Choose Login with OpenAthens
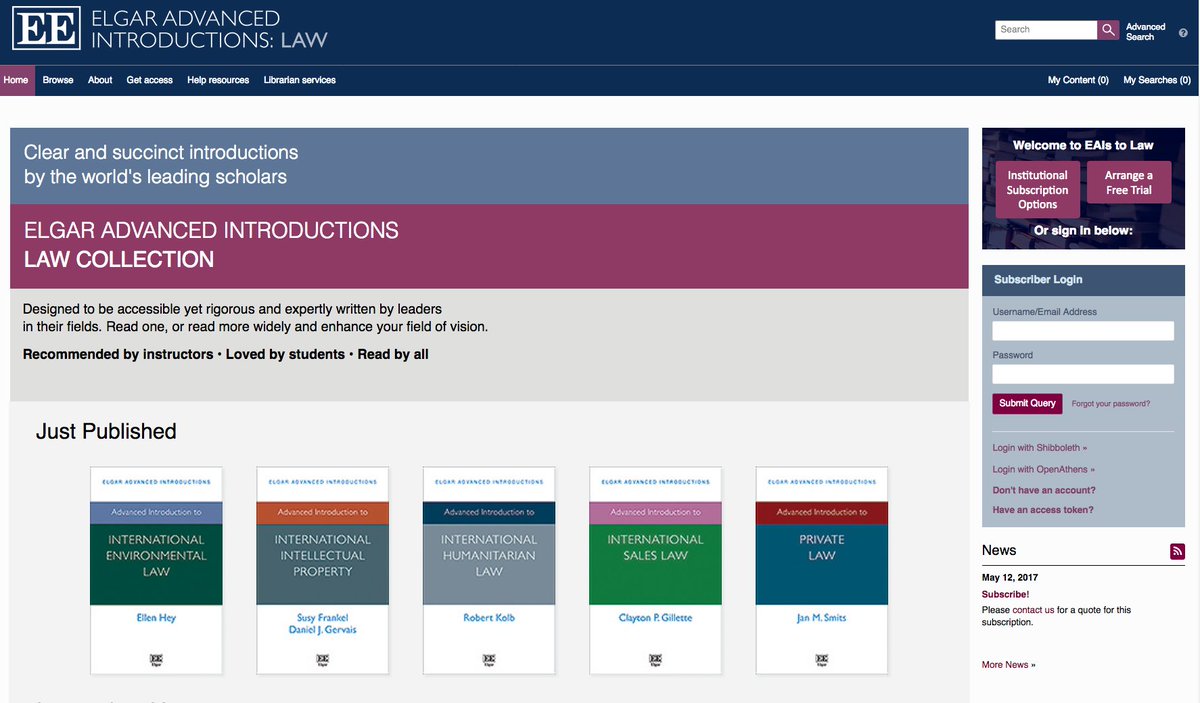The width and height of the screenshot is (1200, 703). click(x=1044, y=469)
